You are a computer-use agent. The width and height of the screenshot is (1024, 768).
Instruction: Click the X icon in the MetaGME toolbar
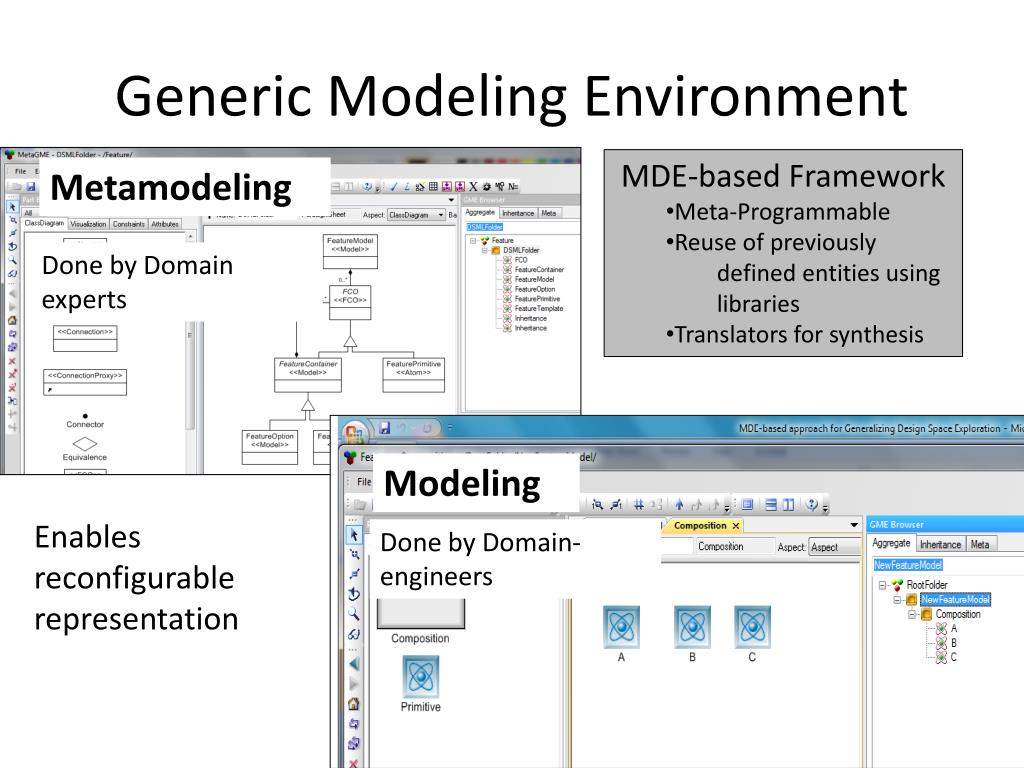tap(473, 186)
